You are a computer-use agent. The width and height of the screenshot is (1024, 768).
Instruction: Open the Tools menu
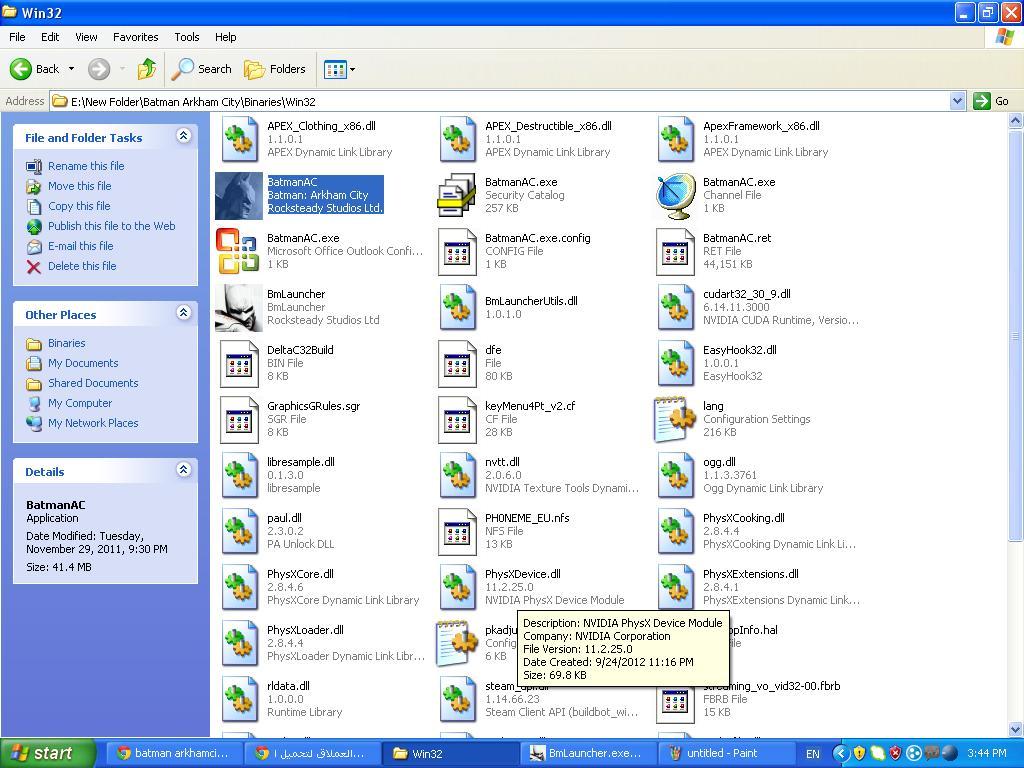coord(187,37)
